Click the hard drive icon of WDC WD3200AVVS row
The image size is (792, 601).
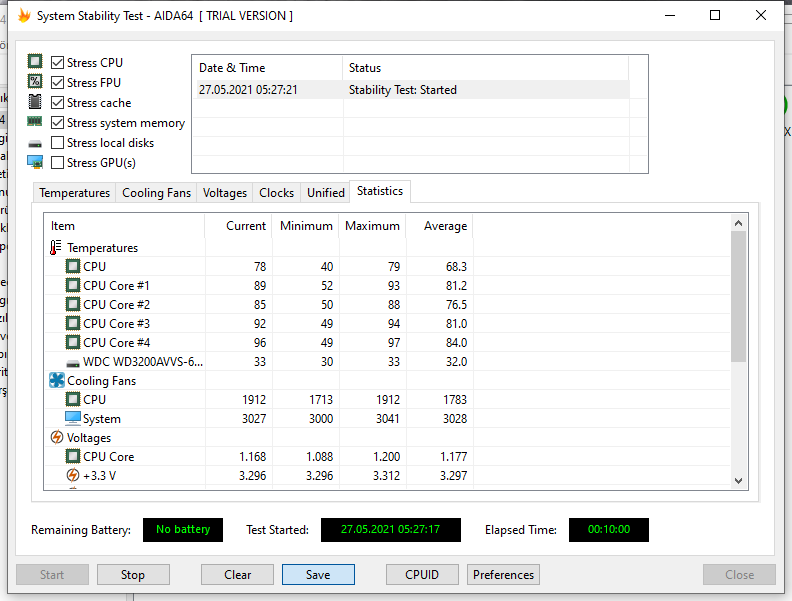tap(73, 363)
